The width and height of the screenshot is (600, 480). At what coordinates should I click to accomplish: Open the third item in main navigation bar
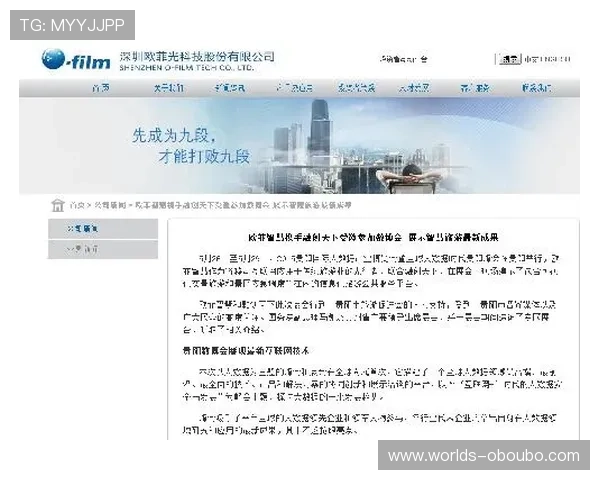pos(230,88)
